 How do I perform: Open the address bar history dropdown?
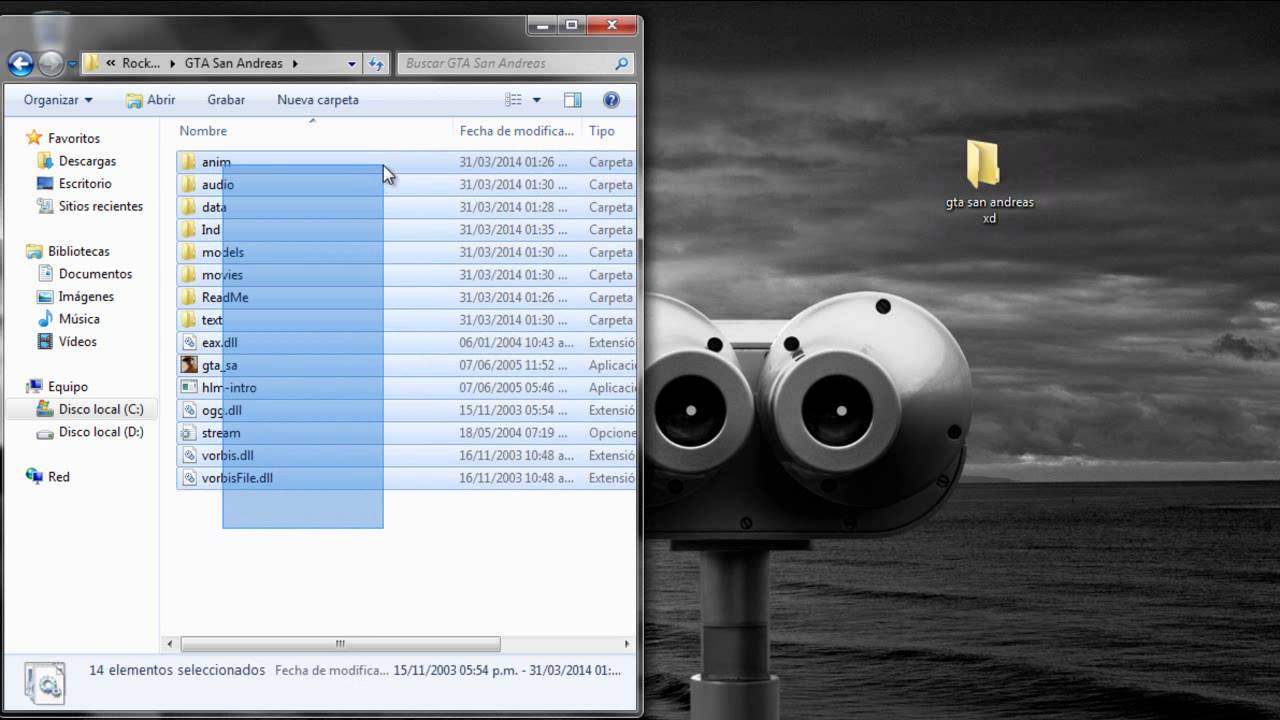click(x=352, y=63)
